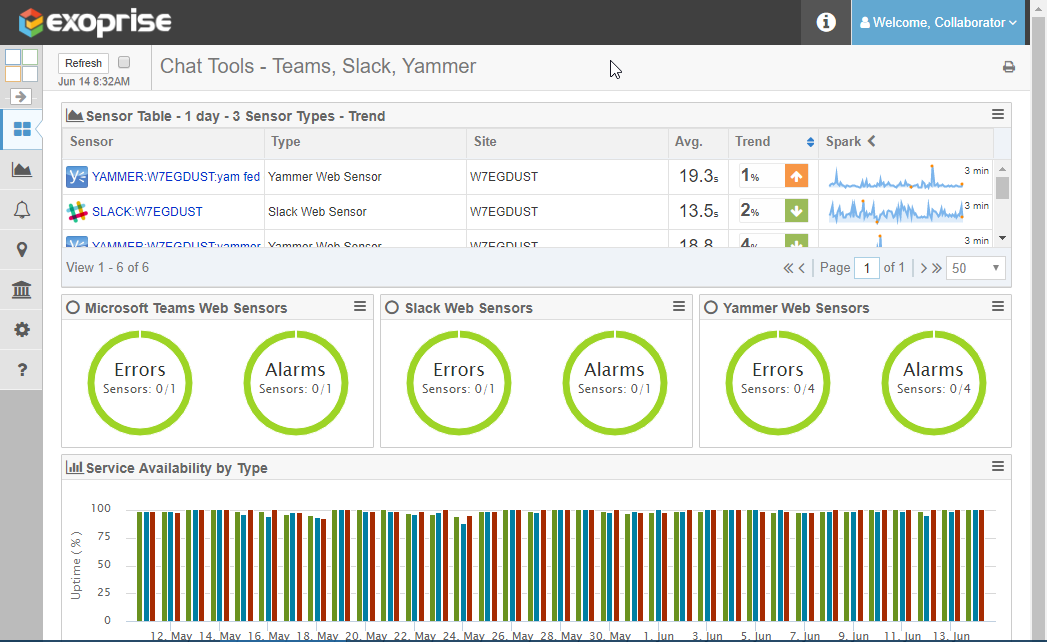Open Slack Web Sensors widget menu
This screenshot has width=1047, height=642.
pos(678,306)
